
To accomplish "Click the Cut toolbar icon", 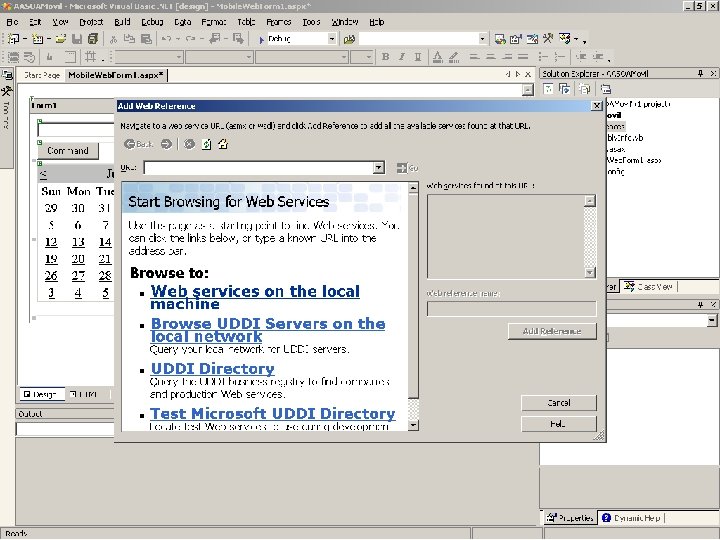I will (x=113, y=39).
